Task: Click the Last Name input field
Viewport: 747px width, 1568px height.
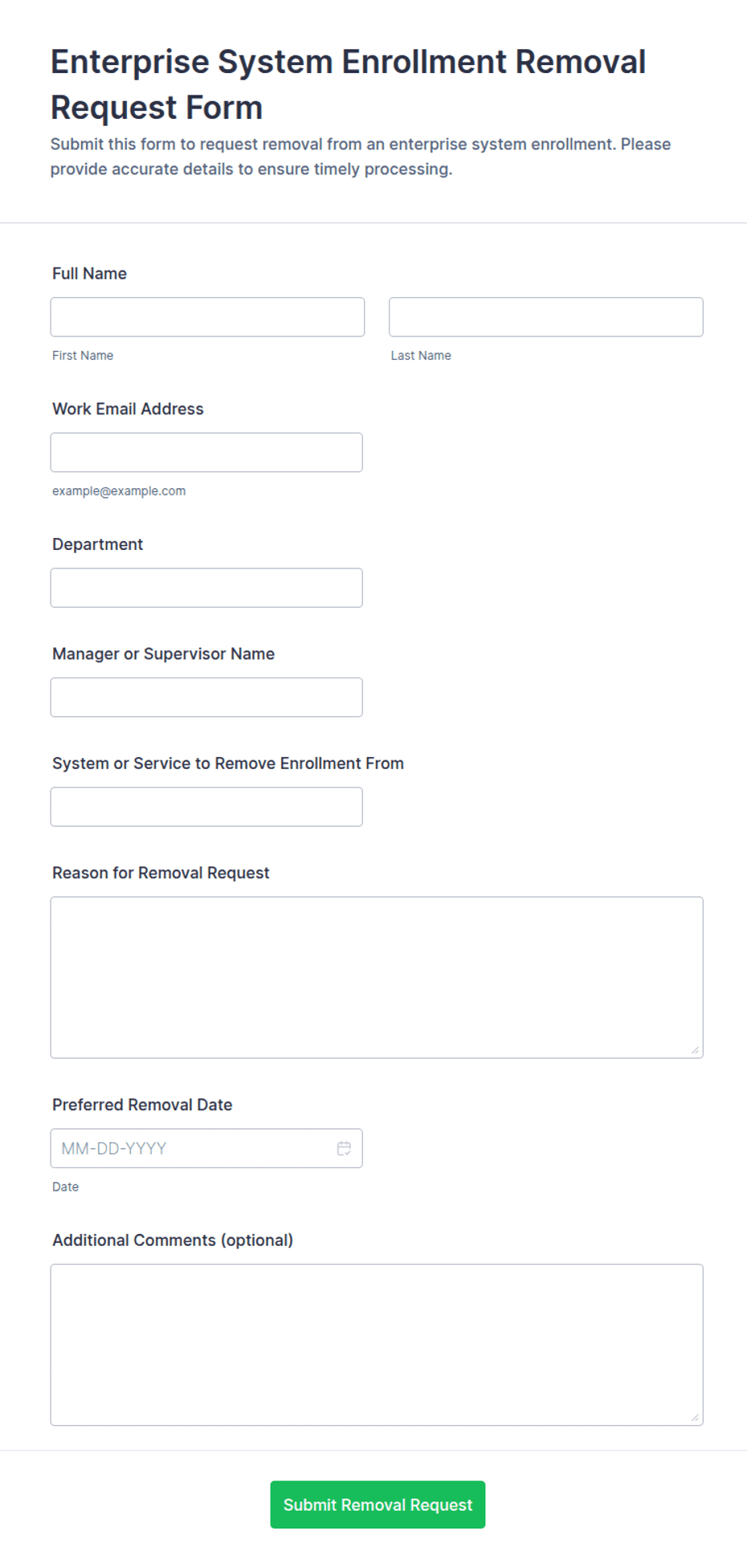Action: [546, 317]
